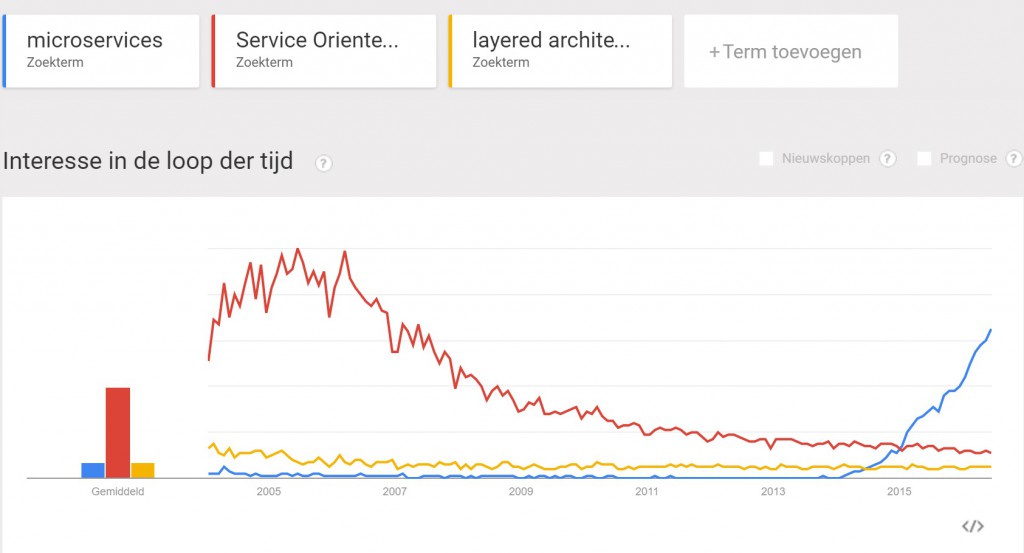Click the blue line's peak at chart end

click(x=991, y=330)
